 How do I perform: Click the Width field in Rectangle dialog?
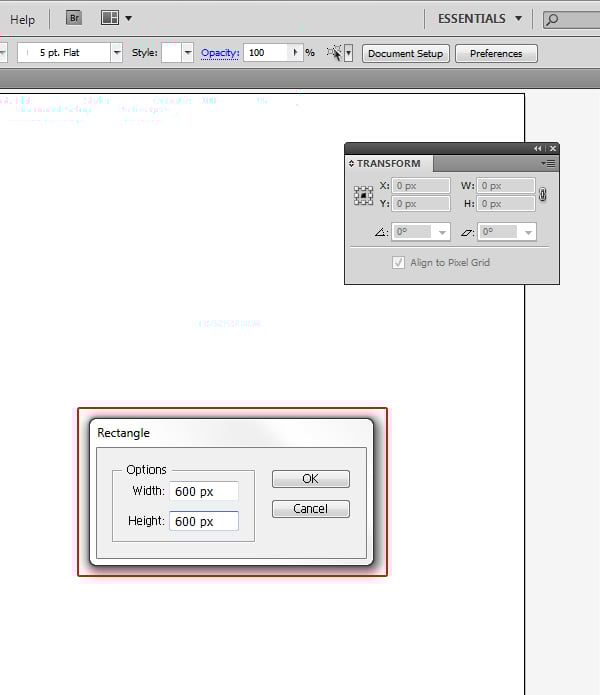[204, 491]
